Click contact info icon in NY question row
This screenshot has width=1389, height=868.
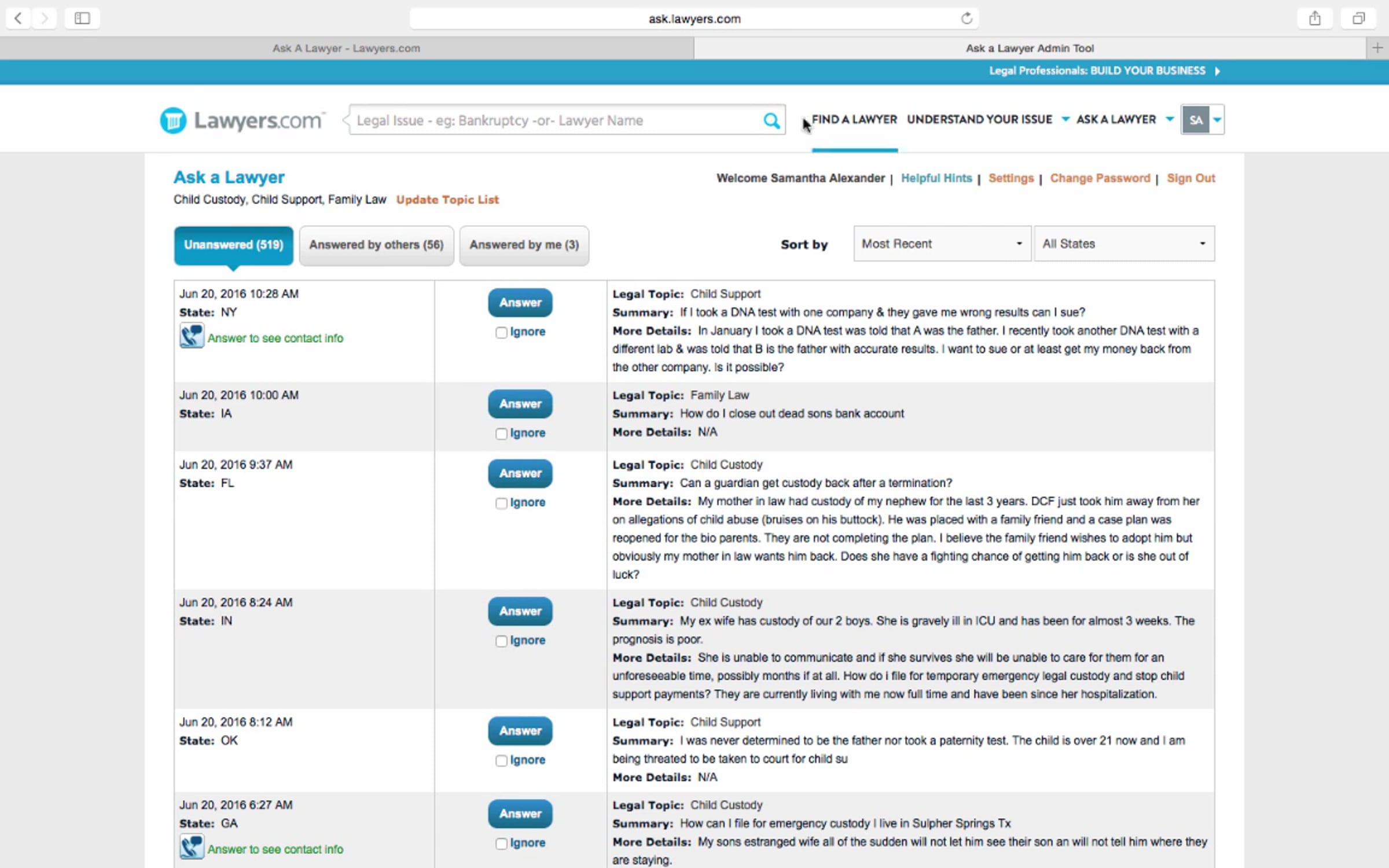(192, 336)
